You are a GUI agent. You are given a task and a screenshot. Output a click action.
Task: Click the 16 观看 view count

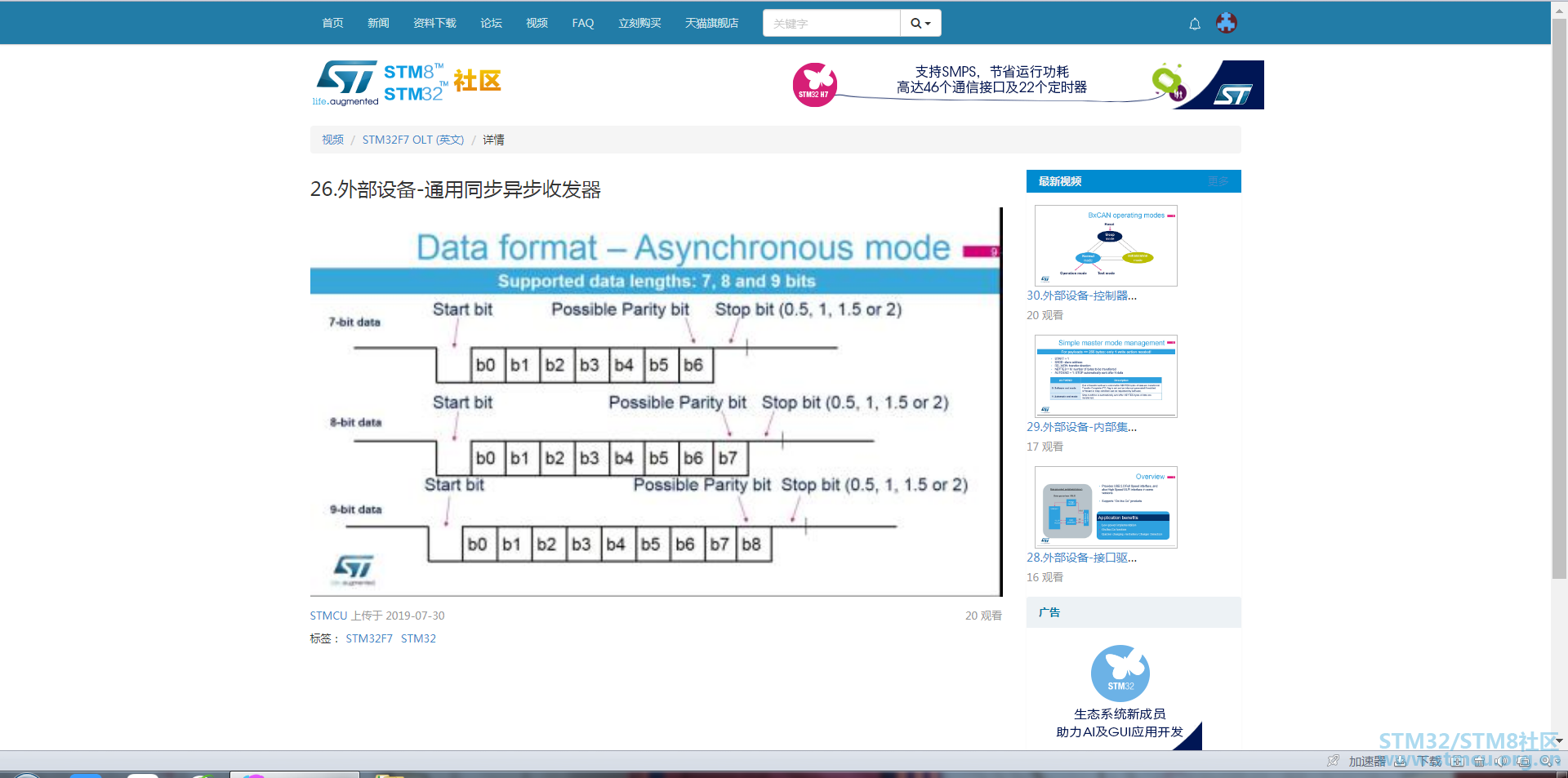pyautogui.click(x=1045, y=577)
